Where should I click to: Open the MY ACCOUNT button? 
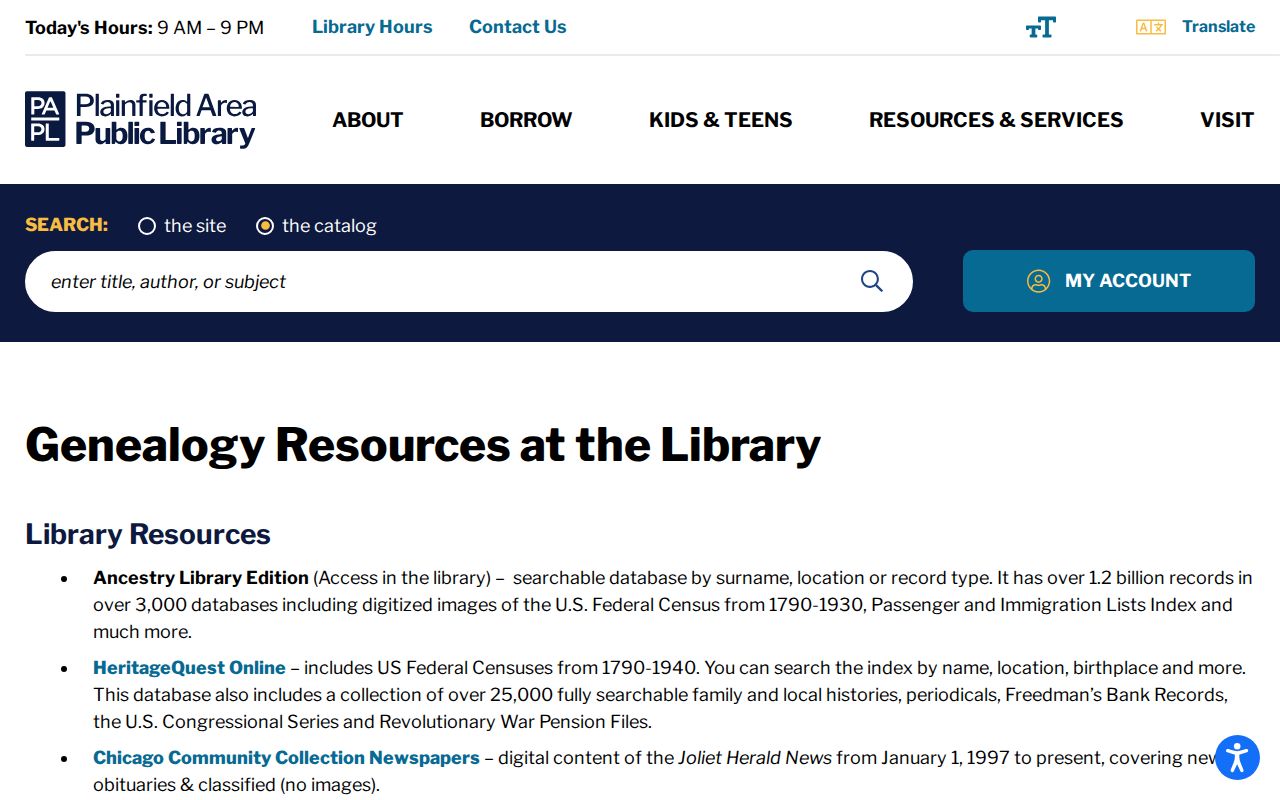click(1109, 281)
